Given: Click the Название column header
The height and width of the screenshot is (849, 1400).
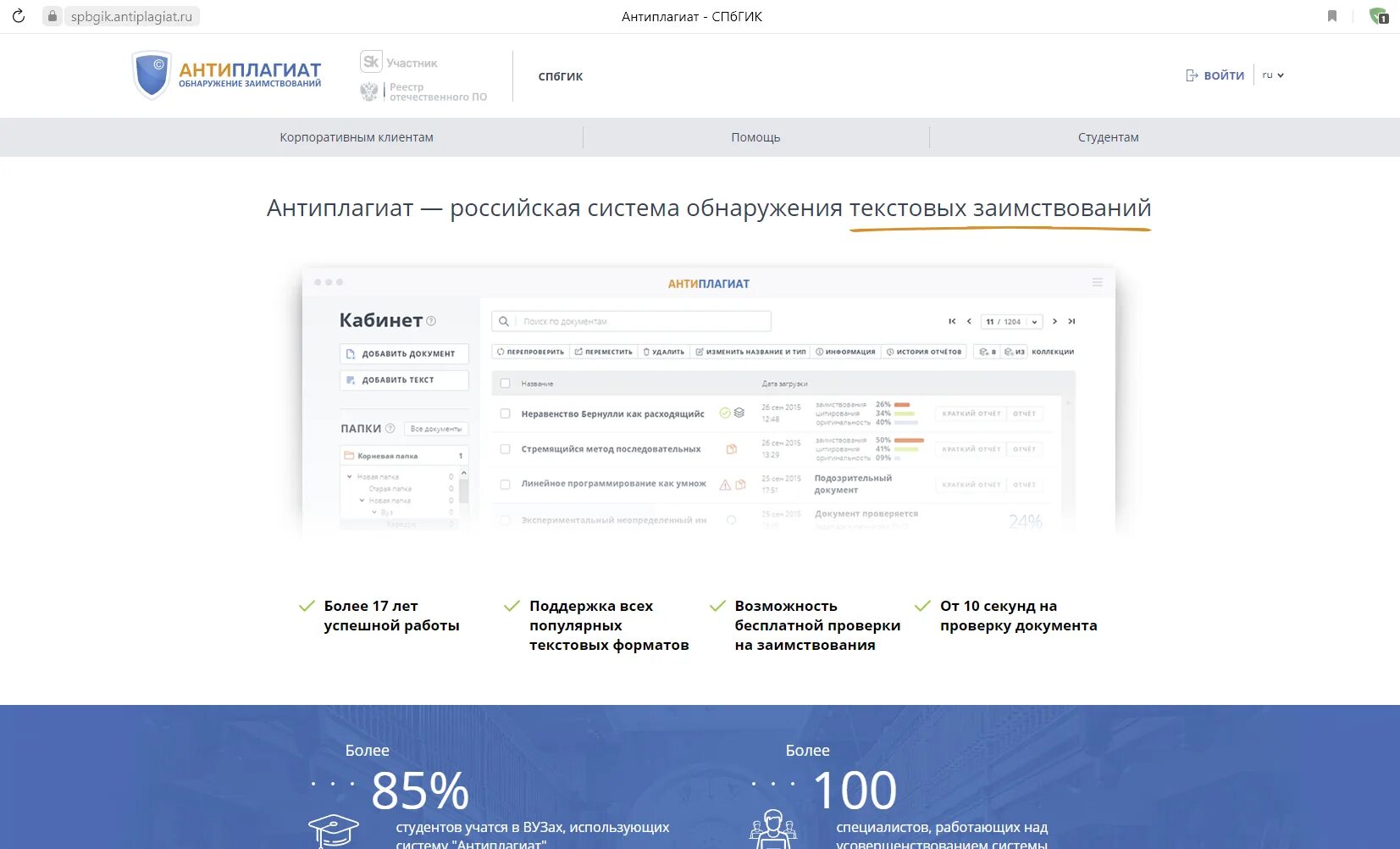Looking at the screenshot, I should coord(537,384).
